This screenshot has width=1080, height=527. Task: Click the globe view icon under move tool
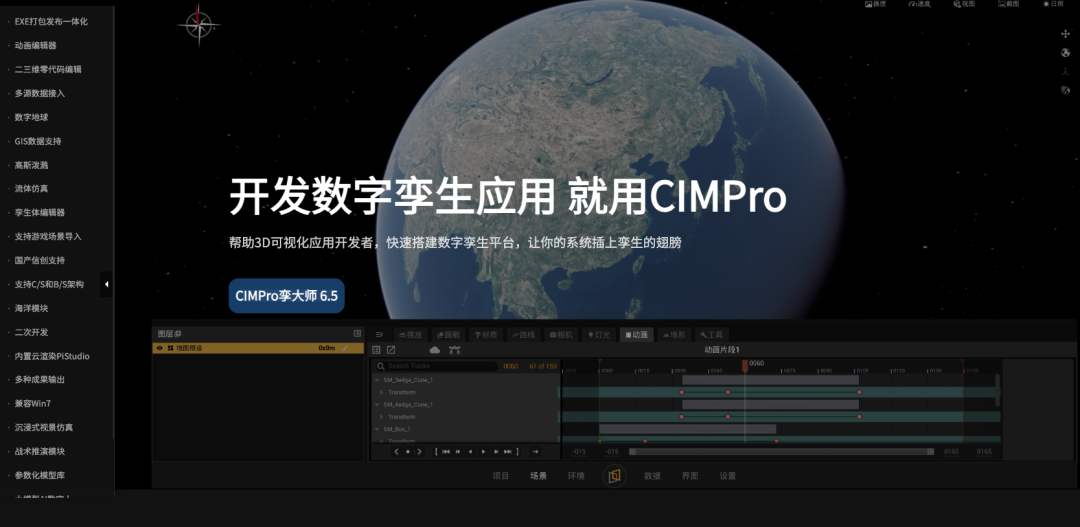pyautogui.click(x=1066, y=52)
